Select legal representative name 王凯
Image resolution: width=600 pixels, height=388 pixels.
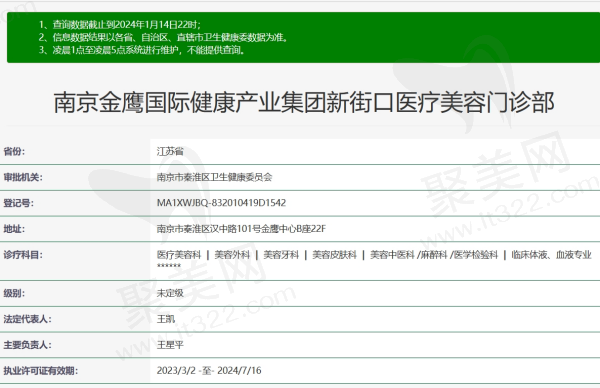pyautogui.click(x=166, y=319)
